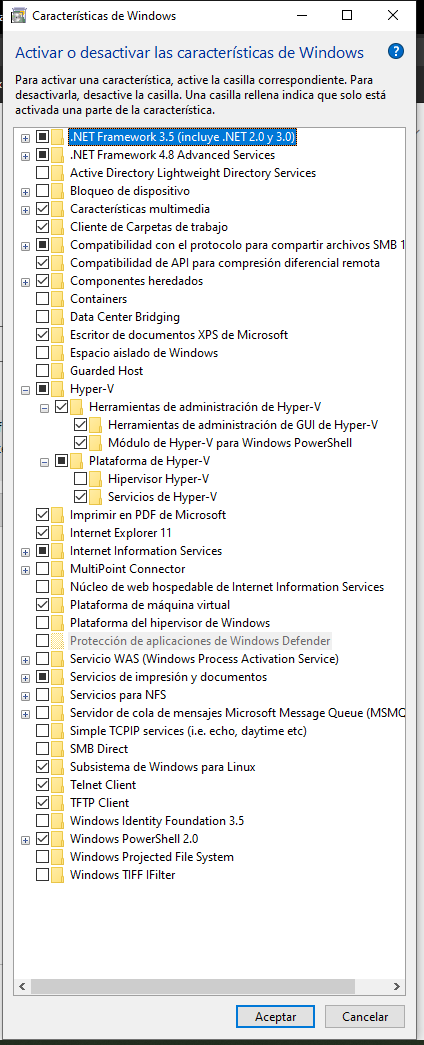Uncheck Imprimir en PDF de Microsoft

point(42,515)
